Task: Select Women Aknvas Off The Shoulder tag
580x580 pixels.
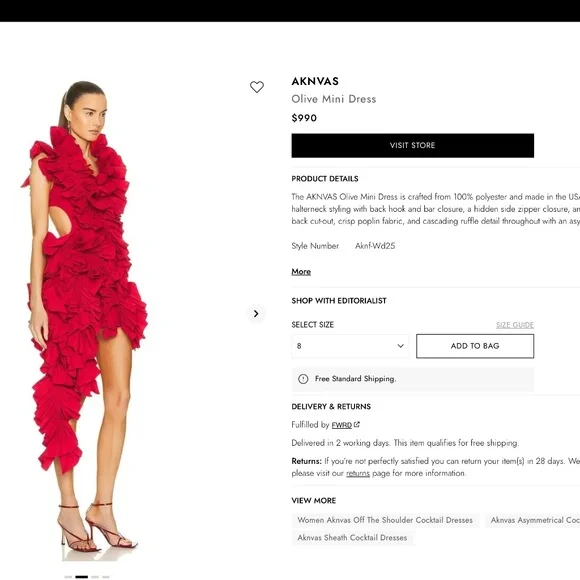Action: [x=385, y=520]
